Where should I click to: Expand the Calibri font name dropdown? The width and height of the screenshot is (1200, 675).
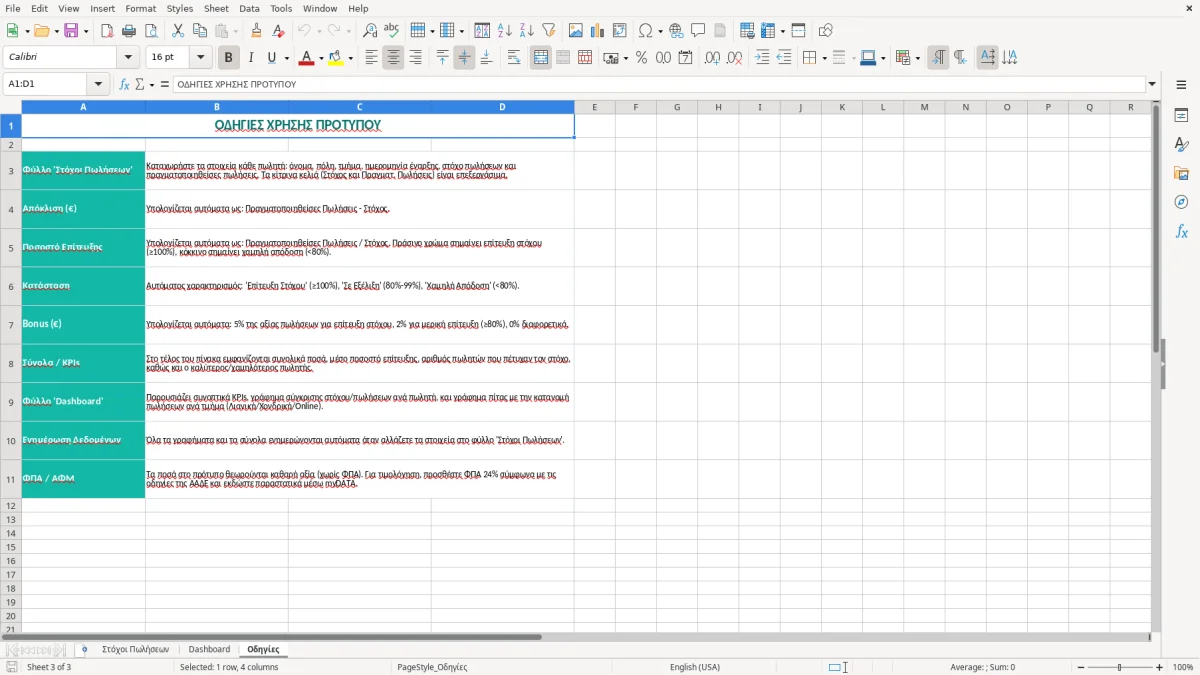click(128, 58)
